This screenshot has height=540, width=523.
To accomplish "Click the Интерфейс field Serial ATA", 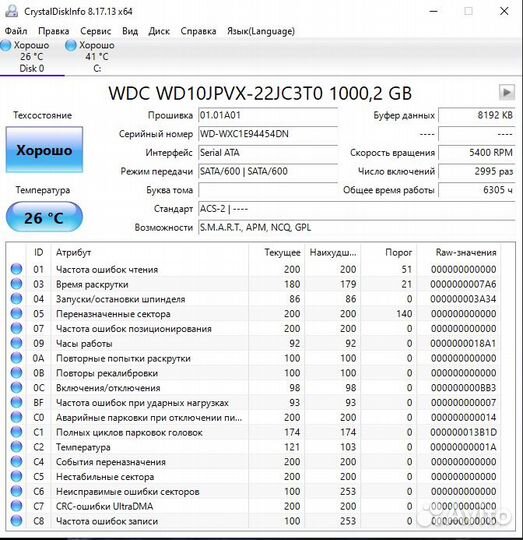I will coord(268,153).
